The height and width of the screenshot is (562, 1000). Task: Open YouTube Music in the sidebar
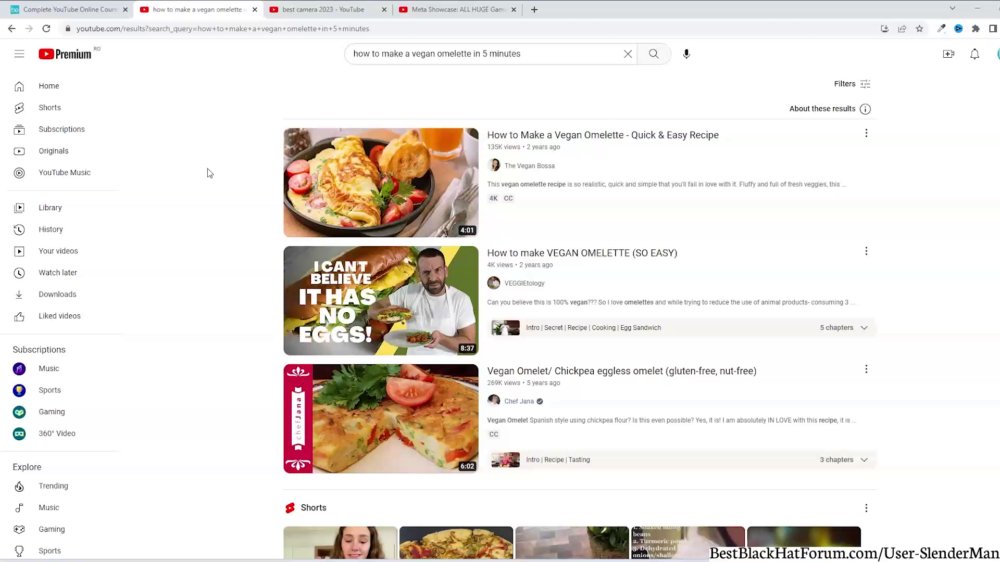pyautogui.click(x=62, y=173)
